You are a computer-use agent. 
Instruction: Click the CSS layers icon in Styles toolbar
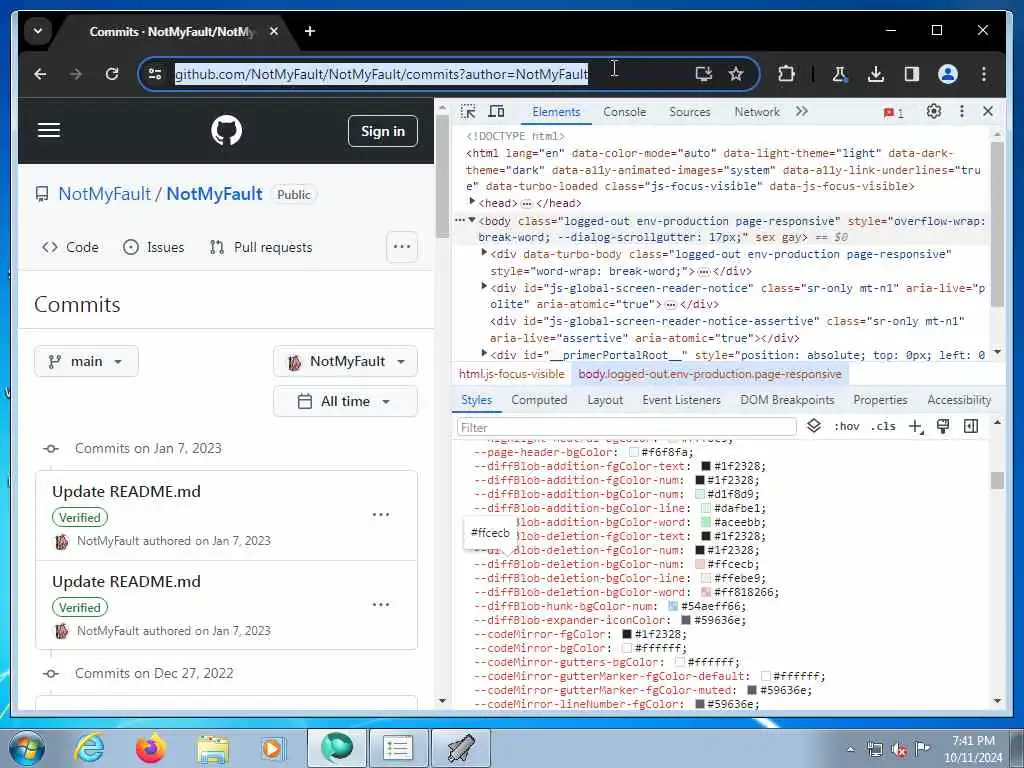[814, 426]
